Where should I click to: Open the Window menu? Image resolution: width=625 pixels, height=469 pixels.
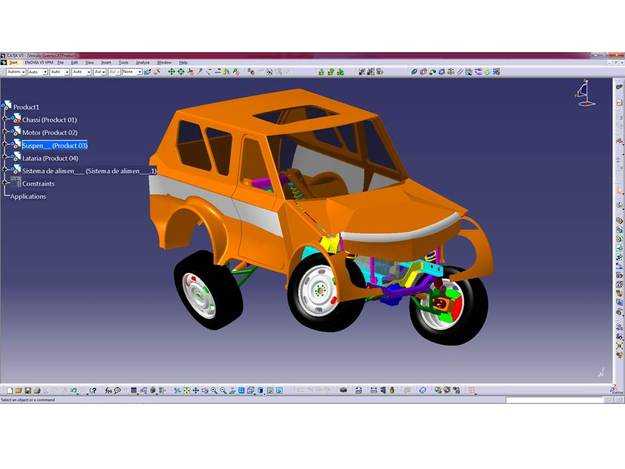click(x=164, y=63)
